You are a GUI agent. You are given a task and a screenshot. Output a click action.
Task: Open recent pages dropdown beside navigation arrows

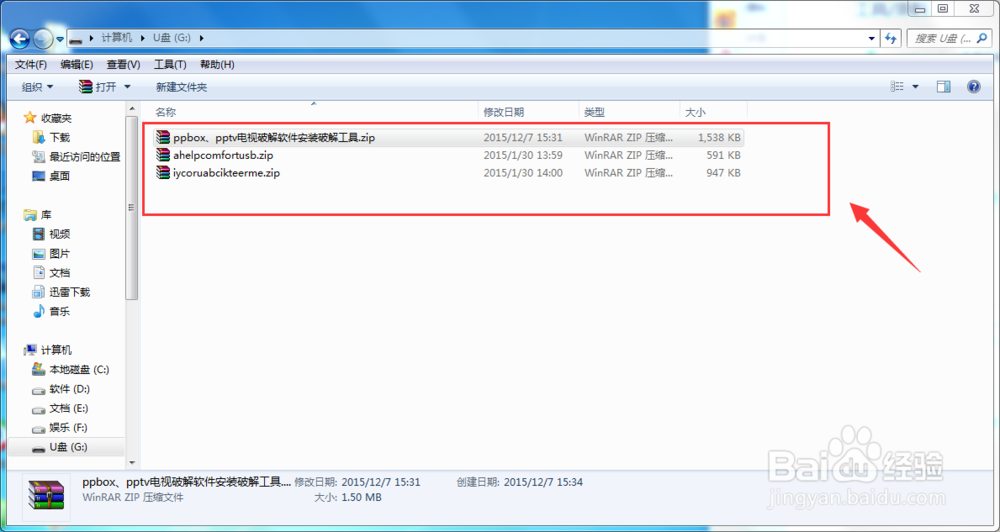tap(59, 40)
